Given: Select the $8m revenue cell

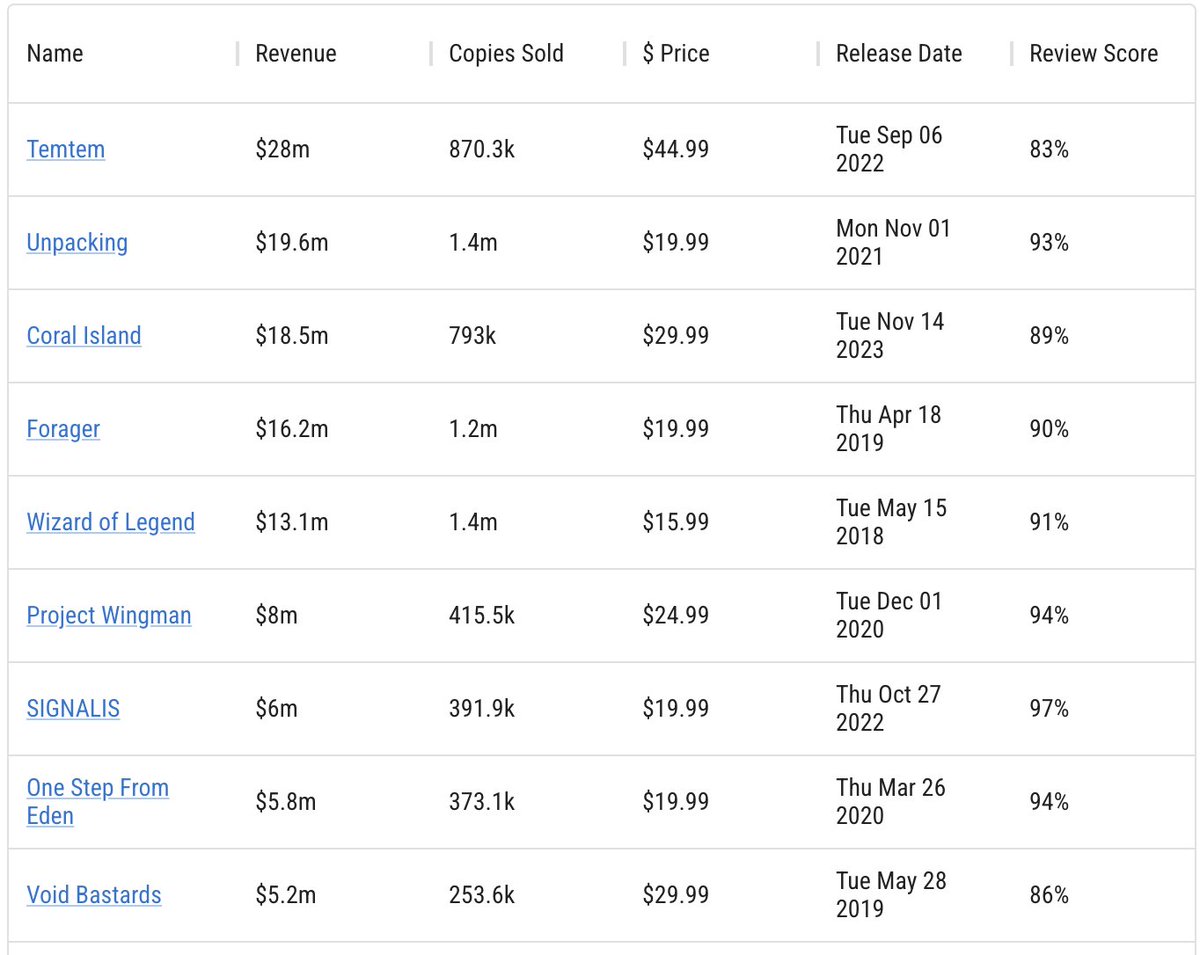Looking at the screenshot, I should (277, 615).
